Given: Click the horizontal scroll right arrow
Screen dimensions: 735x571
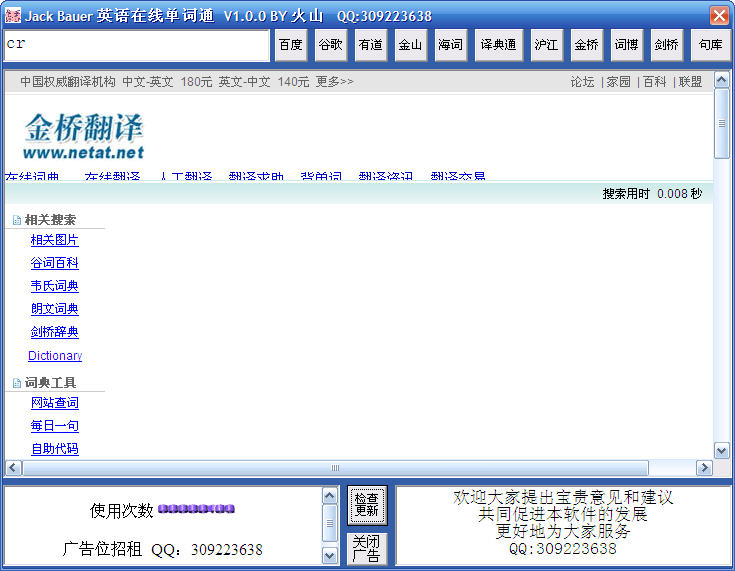Looking at the screenshot, I should pos(704,468).
